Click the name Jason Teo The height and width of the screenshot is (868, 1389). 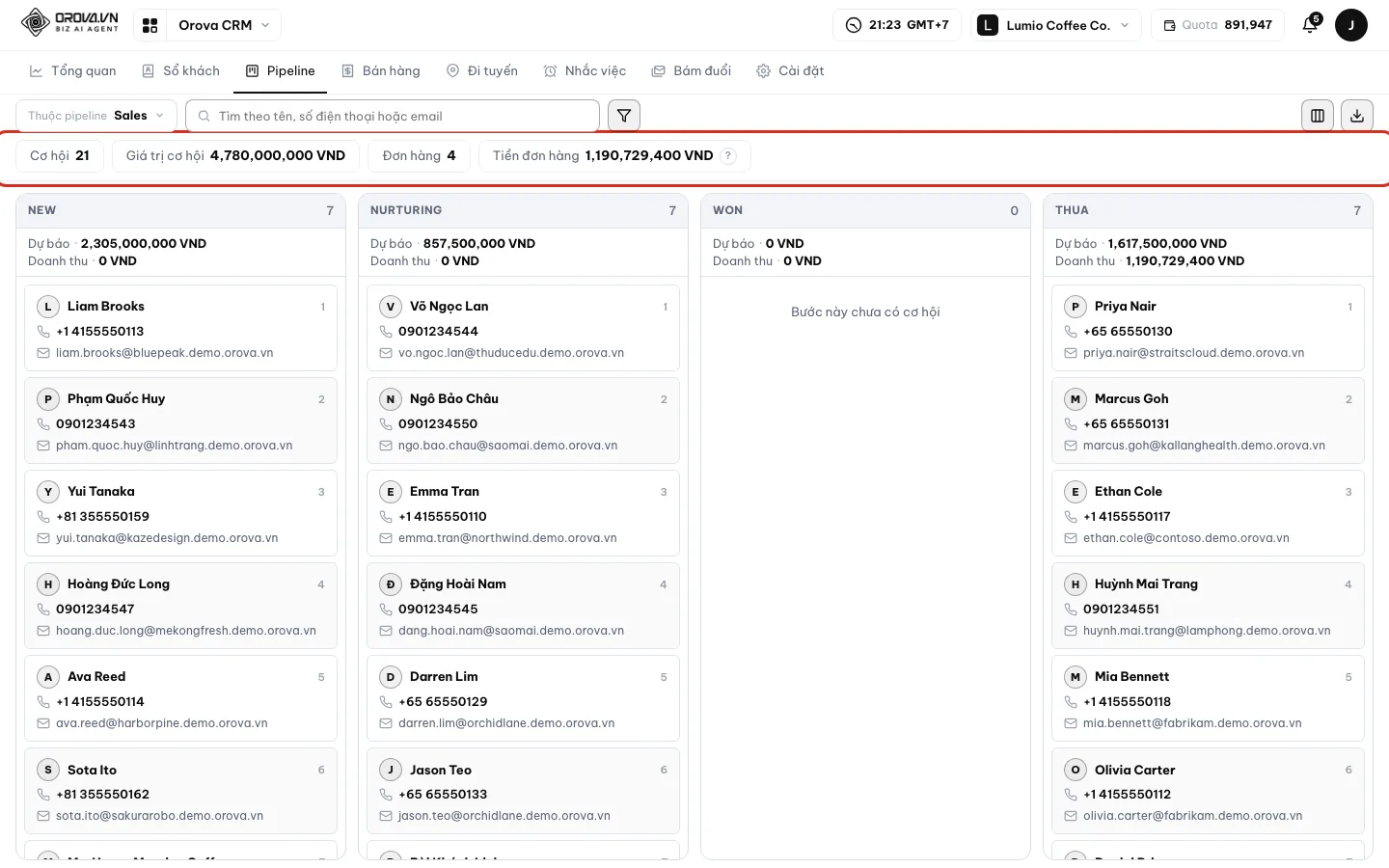tap(441, 770)
